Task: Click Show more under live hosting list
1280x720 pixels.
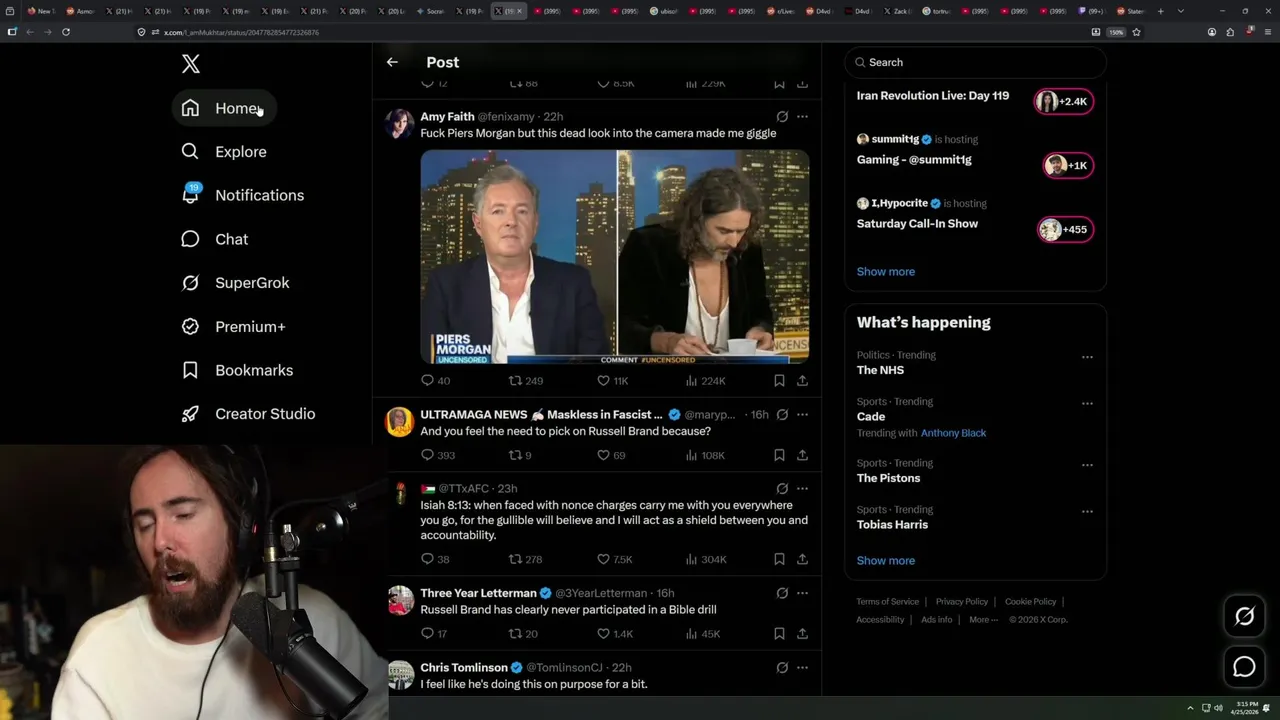Action: click(x=885, y=272)
